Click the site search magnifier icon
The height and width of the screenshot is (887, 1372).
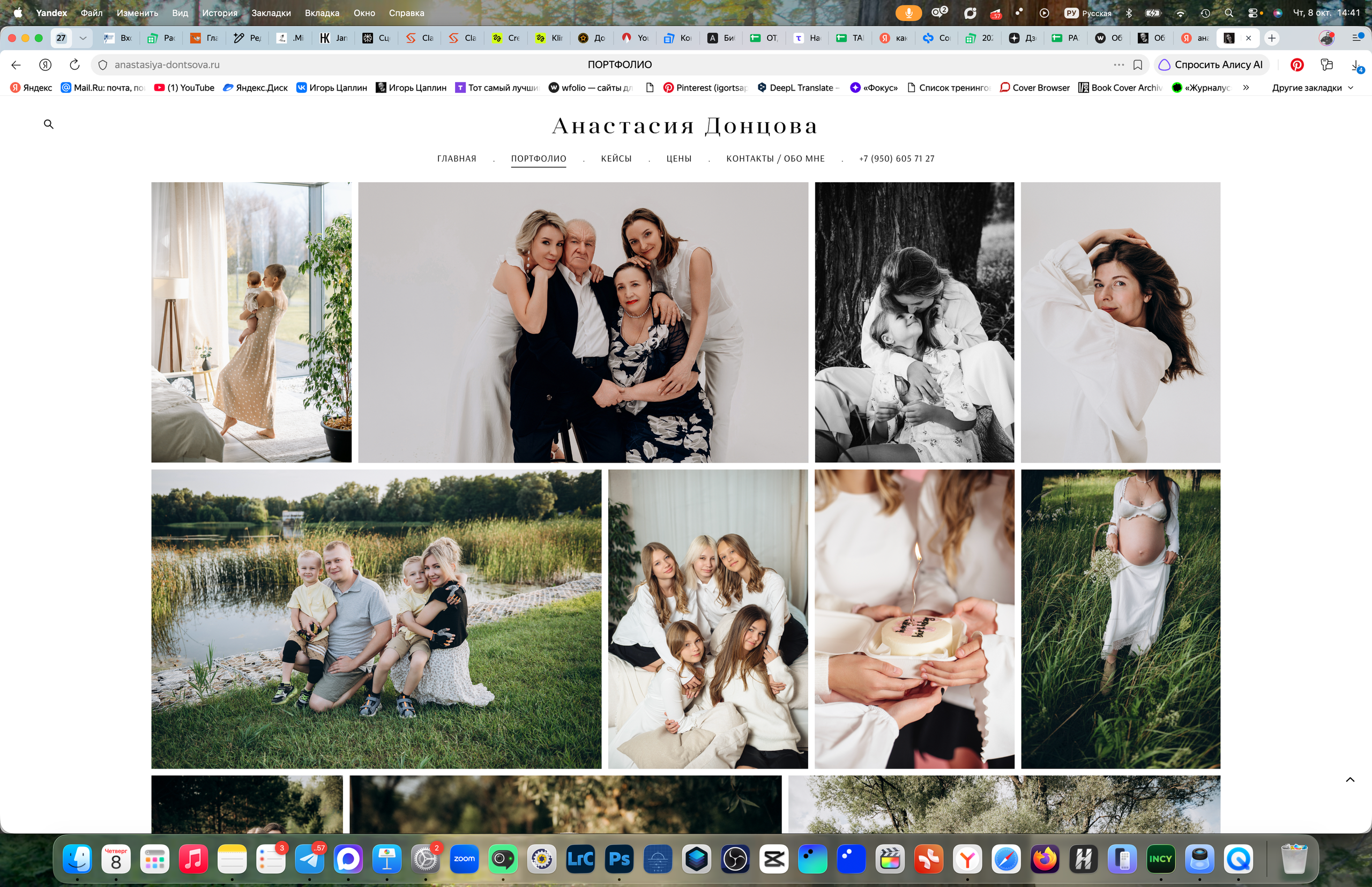tap(48, 124)
